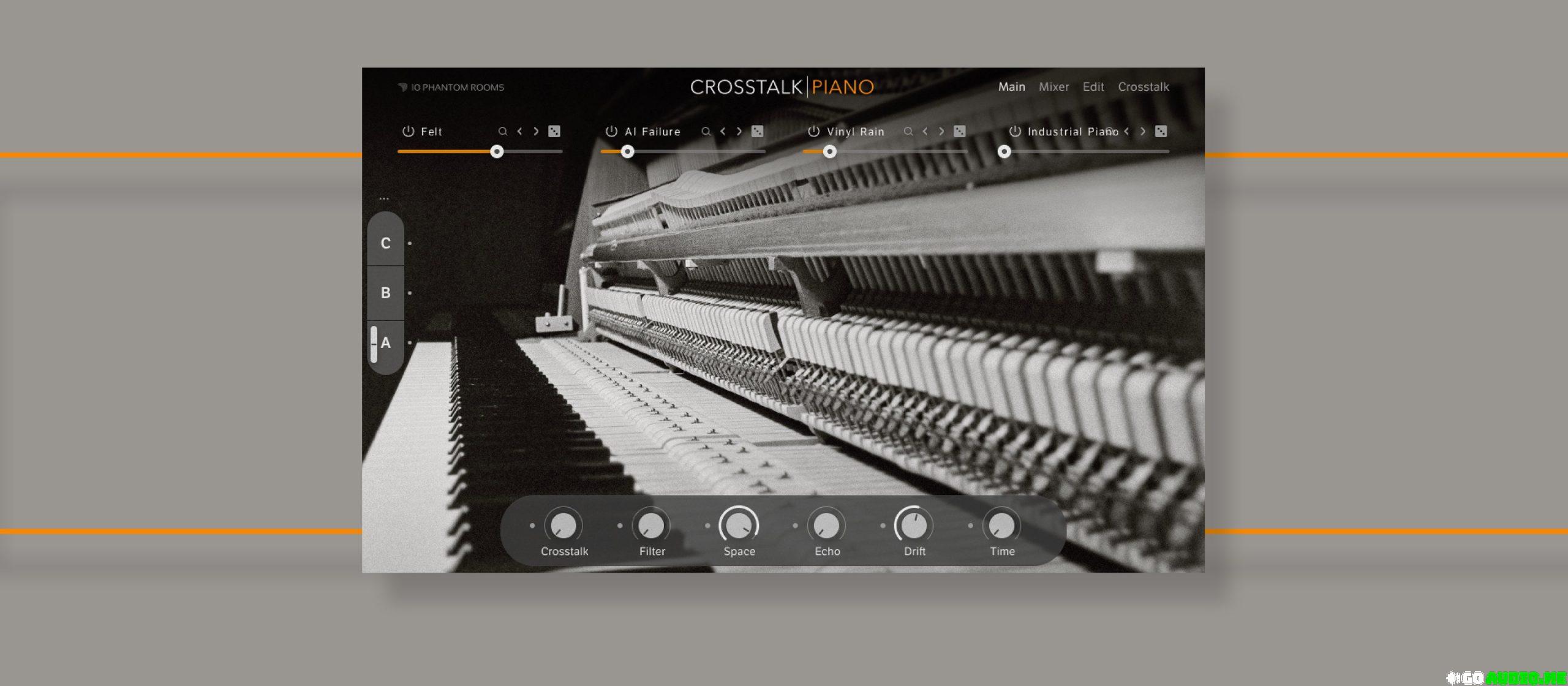Toggle power for the AI Failure layer

point(611,131)
